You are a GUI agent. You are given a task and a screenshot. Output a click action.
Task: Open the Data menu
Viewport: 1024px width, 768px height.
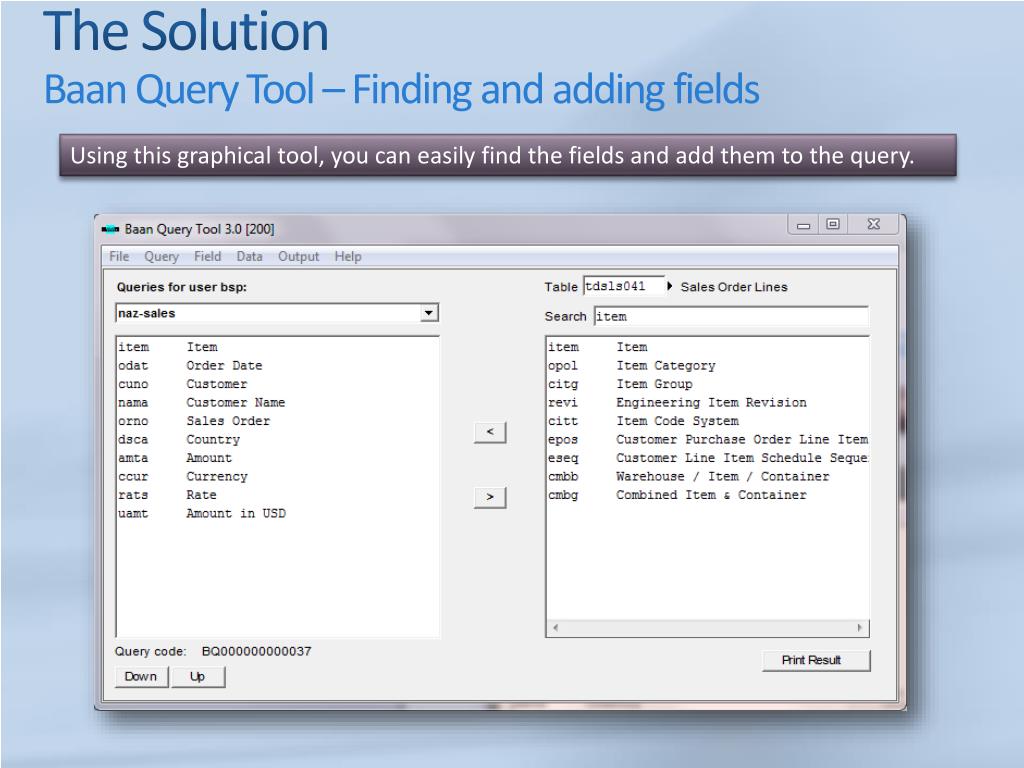(249, 257)
